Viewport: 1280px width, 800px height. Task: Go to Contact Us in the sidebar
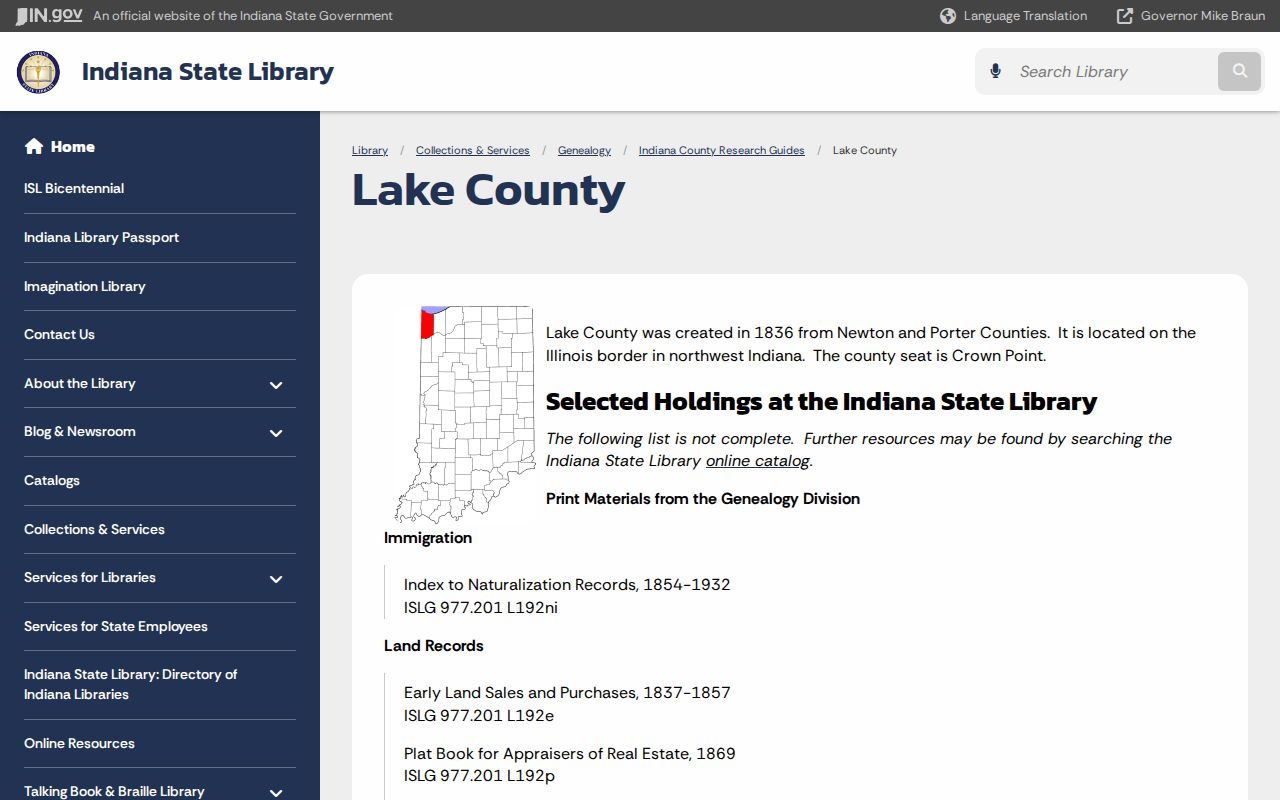point(59,334)
